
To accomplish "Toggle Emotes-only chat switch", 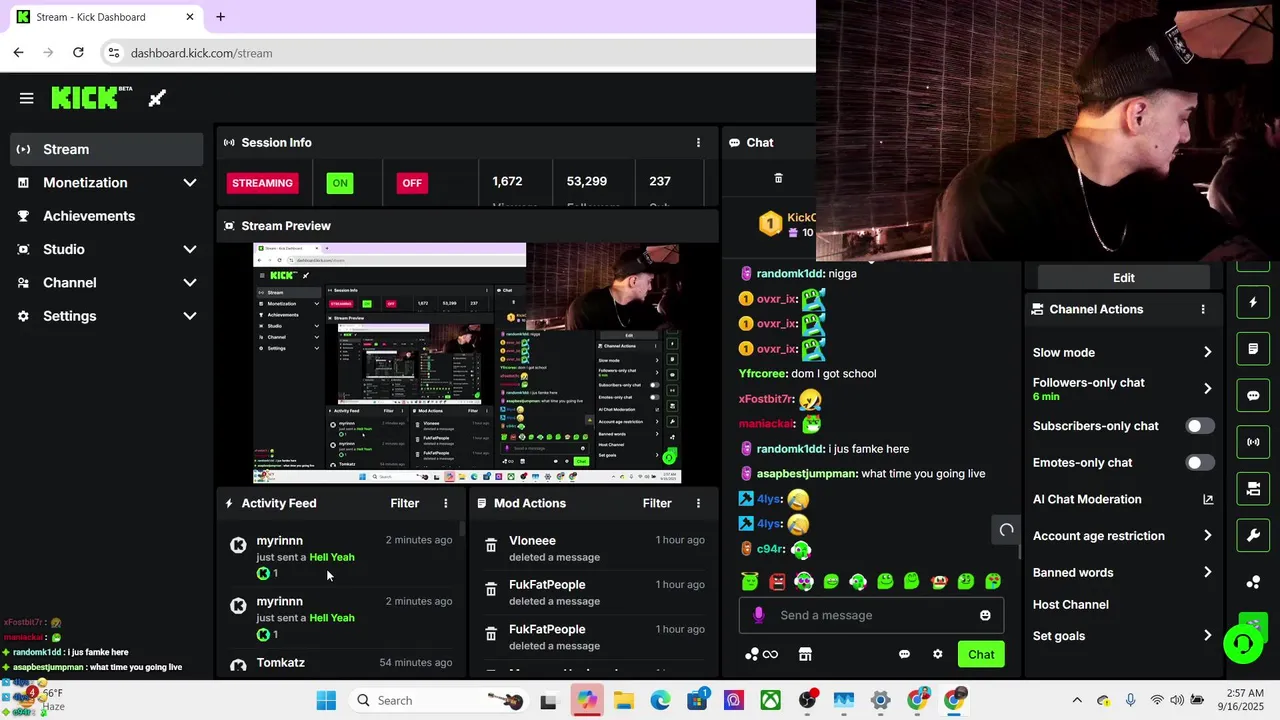I will [1199, 463].
